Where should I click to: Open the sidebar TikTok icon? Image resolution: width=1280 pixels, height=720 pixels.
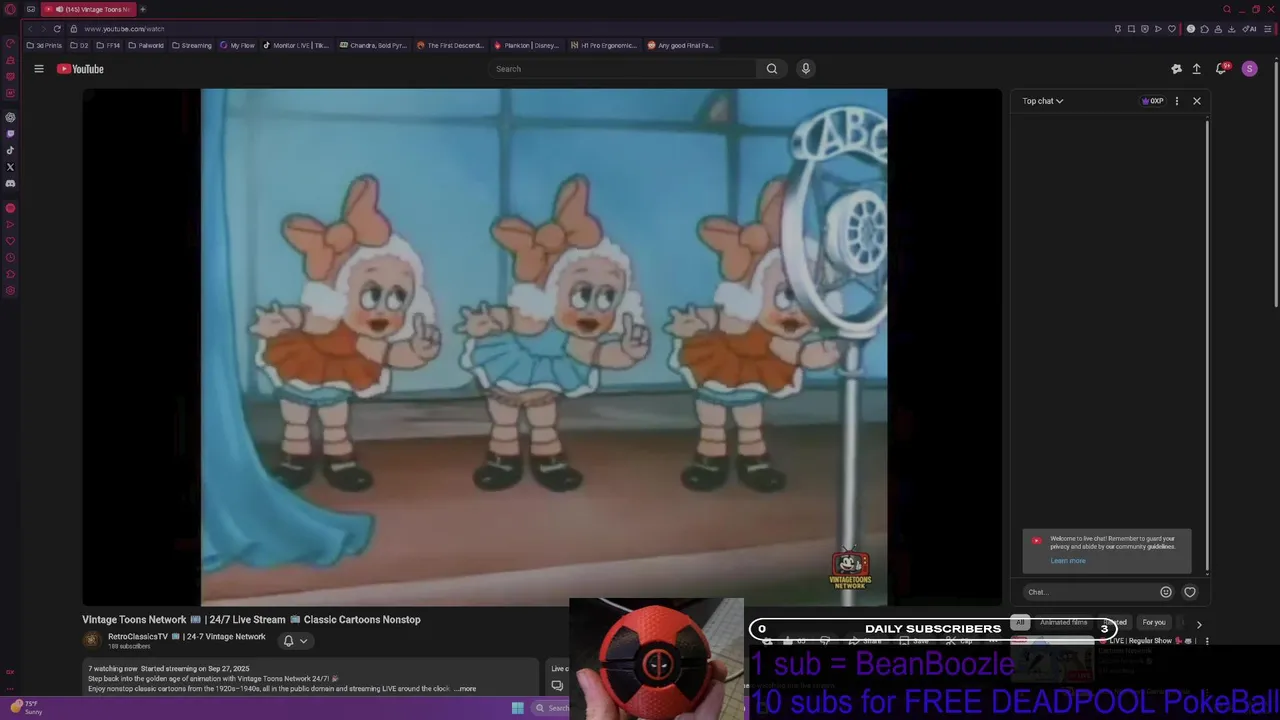pos(10,150)
